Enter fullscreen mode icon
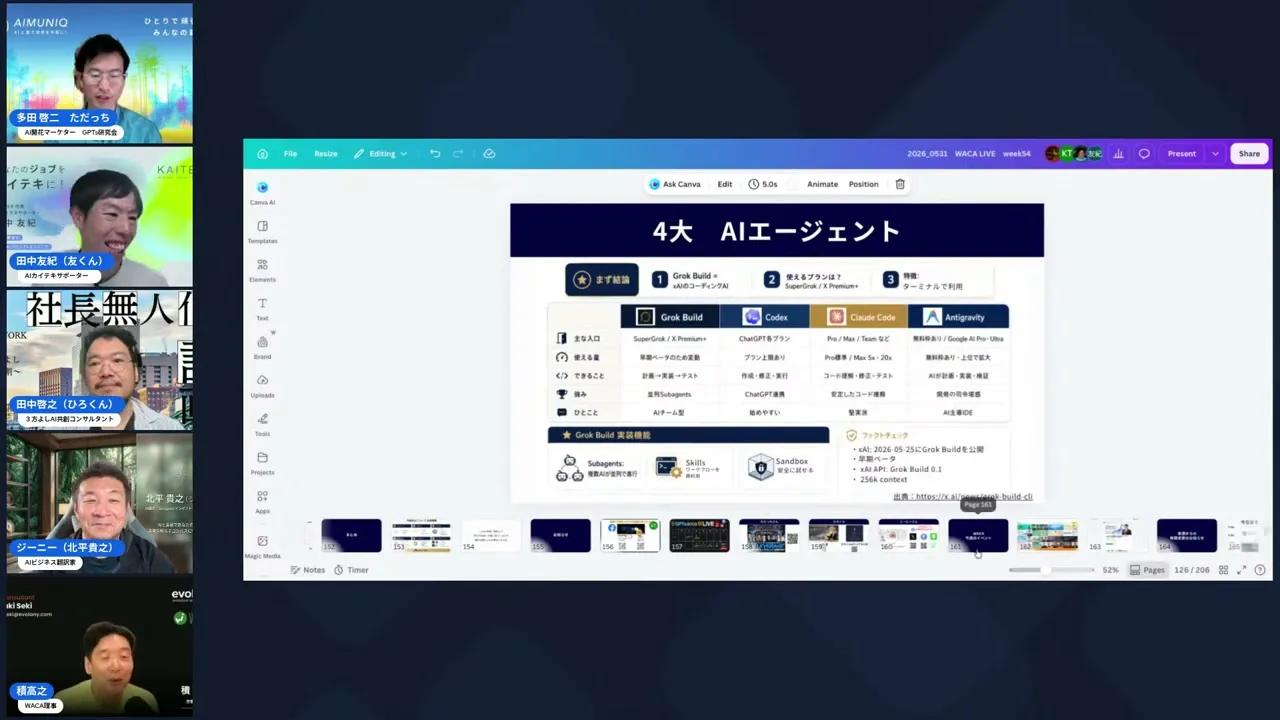This screenshot has height=720, width=1280. coord(1242,570)
